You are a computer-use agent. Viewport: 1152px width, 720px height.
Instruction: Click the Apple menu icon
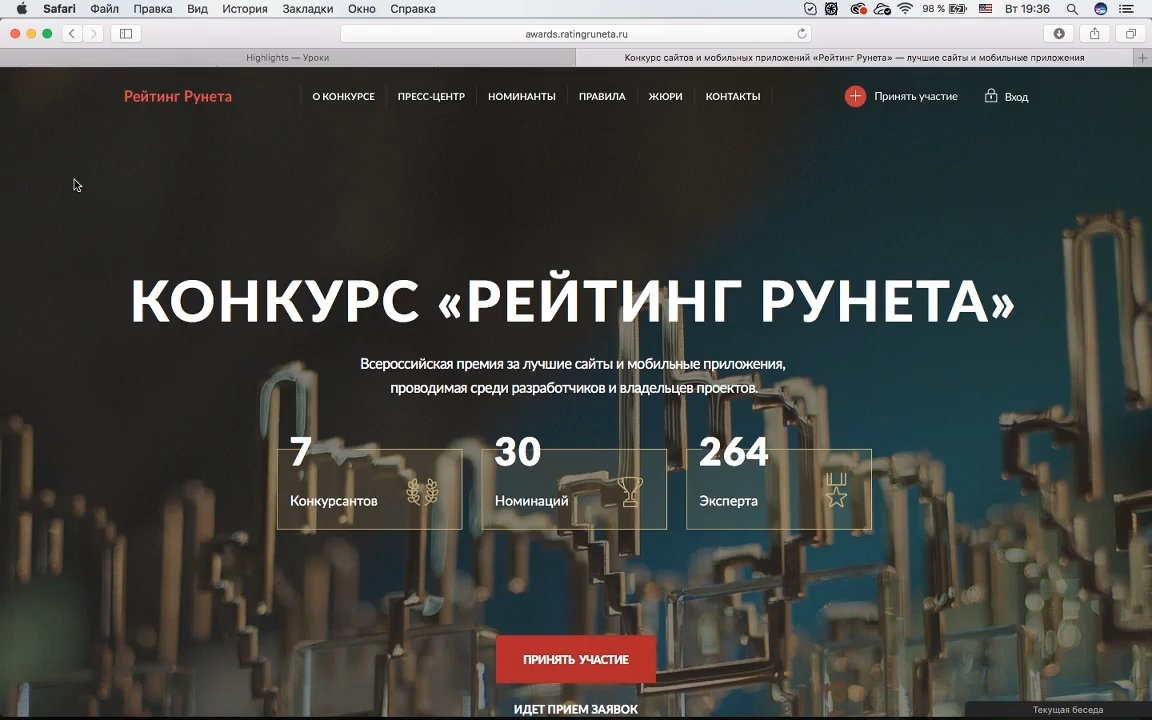[21, 9]
